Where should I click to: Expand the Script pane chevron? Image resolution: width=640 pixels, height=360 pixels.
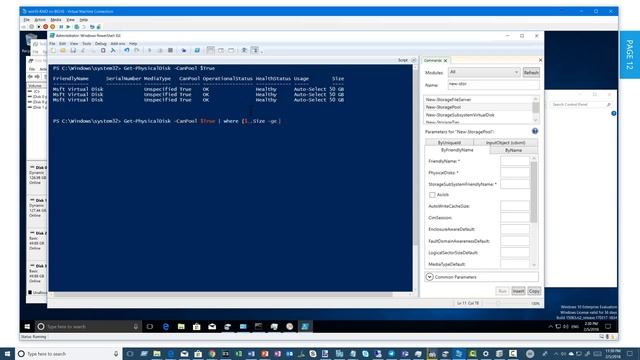point(414,60)
